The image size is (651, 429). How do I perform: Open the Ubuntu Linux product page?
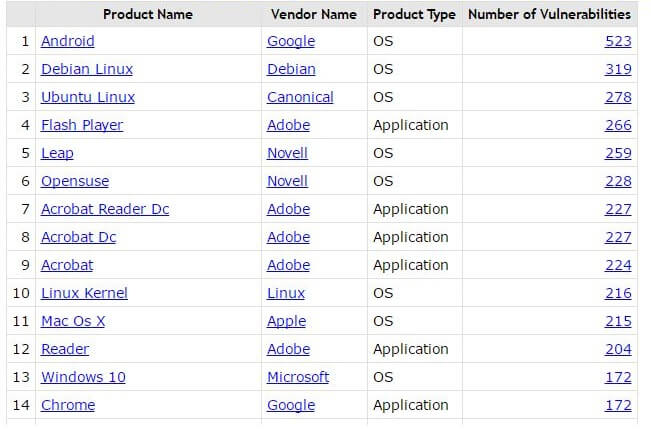[87, 97]
